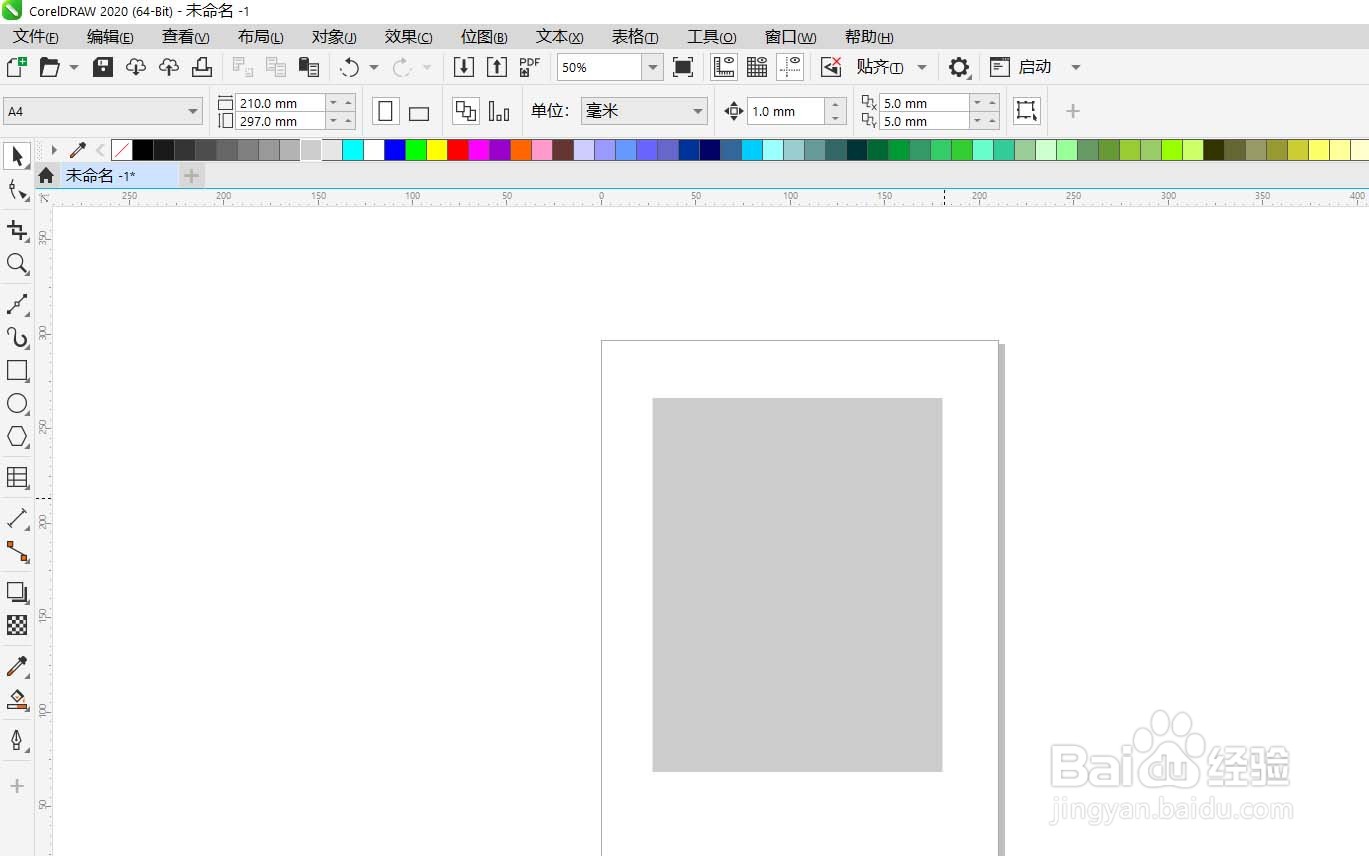Create a new document with New icon

click(x=17, y=67)
